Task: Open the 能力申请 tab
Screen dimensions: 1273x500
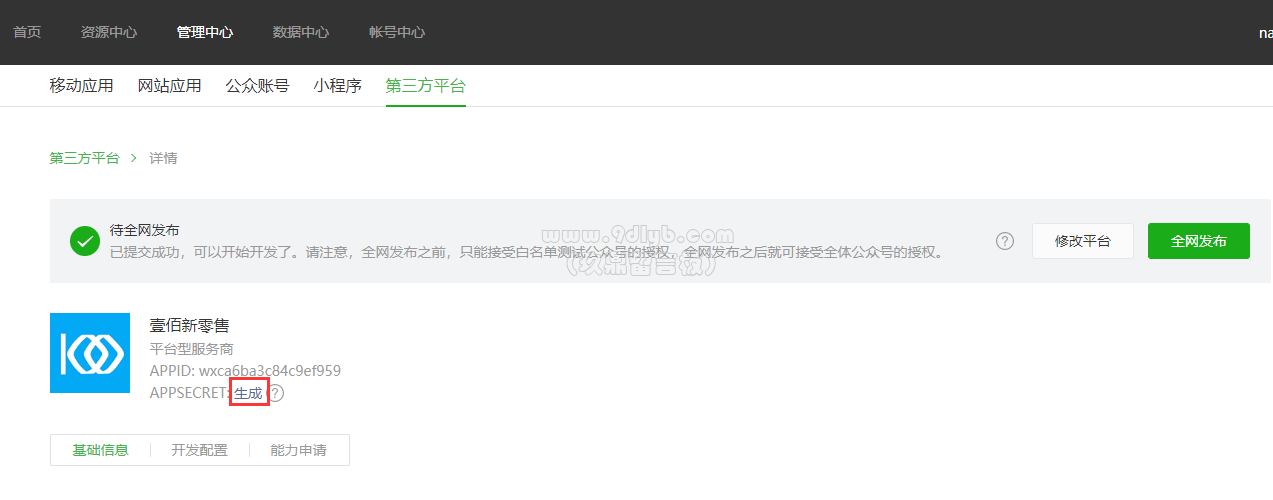Action: pyautogui.click(x=298, y=450)
